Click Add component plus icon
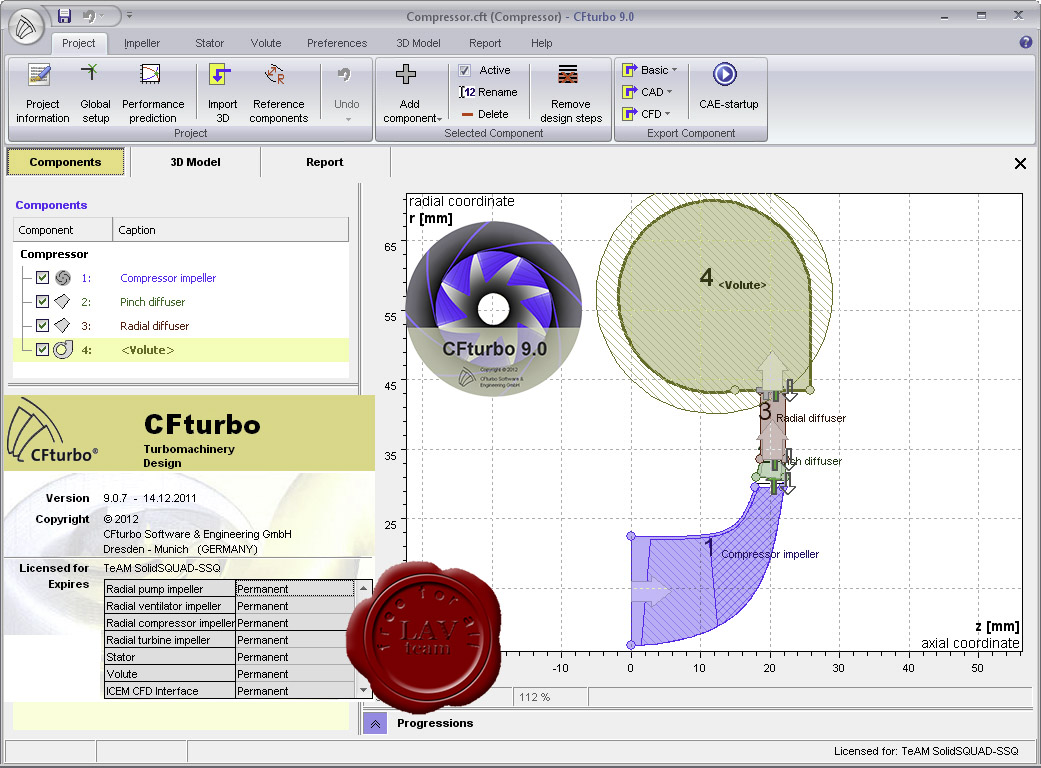This screenshot has height=768, width=1041. [406, 74]
